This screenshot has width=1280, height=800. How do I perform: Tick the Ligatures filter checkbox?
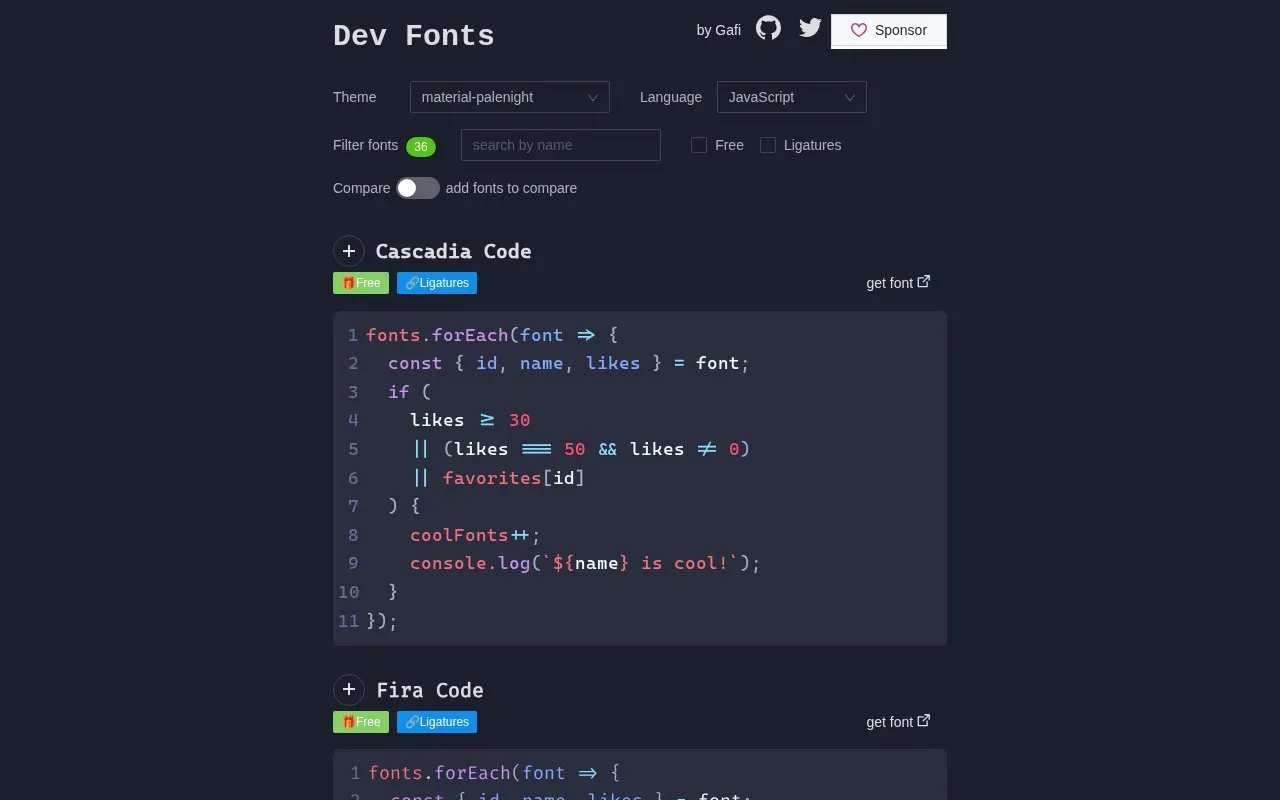coord(768,145)
